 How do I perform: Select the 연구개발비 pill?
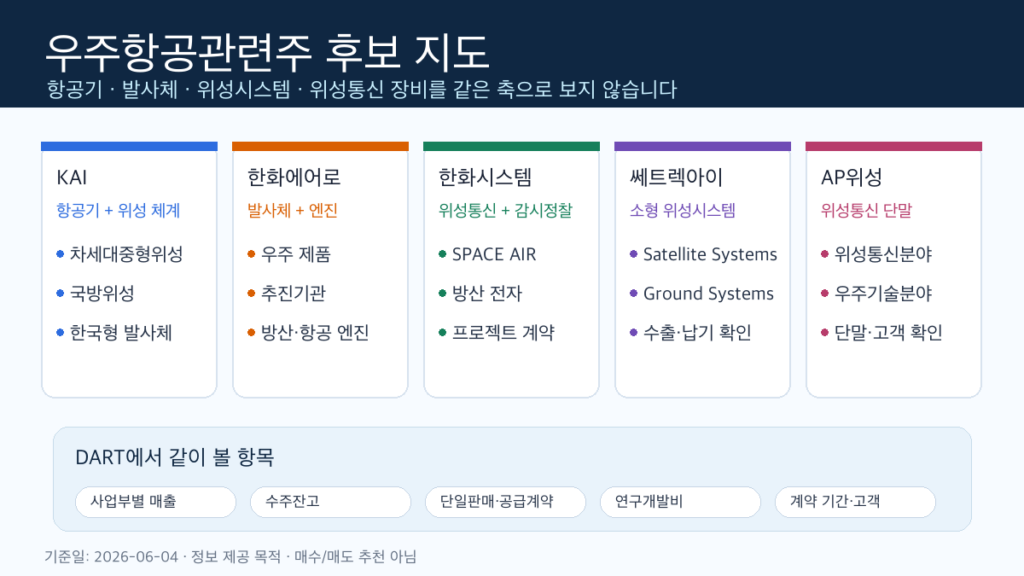(680, 502)
